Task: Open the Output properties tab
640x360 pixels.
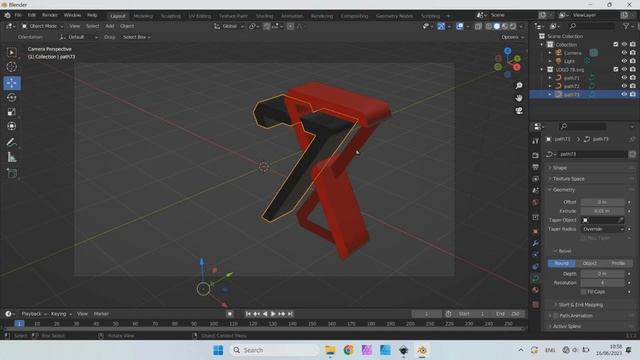Action: click(536, 167)
